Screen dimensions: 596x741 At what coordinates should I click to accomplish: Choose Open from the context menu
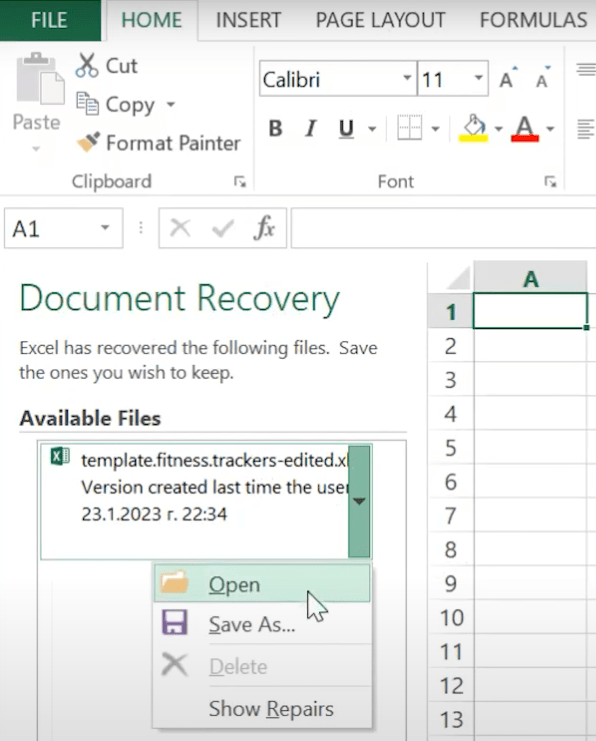(262, 584)
